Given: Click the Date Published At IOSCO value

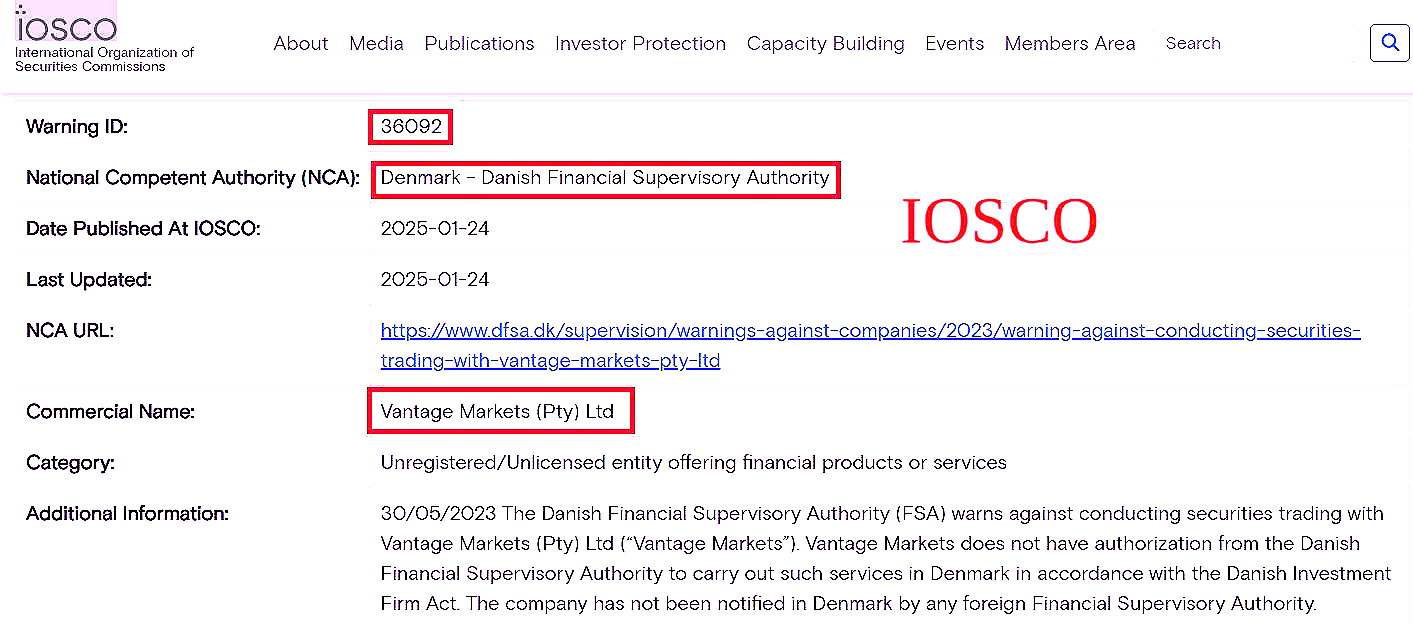Looking at the screenshot, I should 435,229.
